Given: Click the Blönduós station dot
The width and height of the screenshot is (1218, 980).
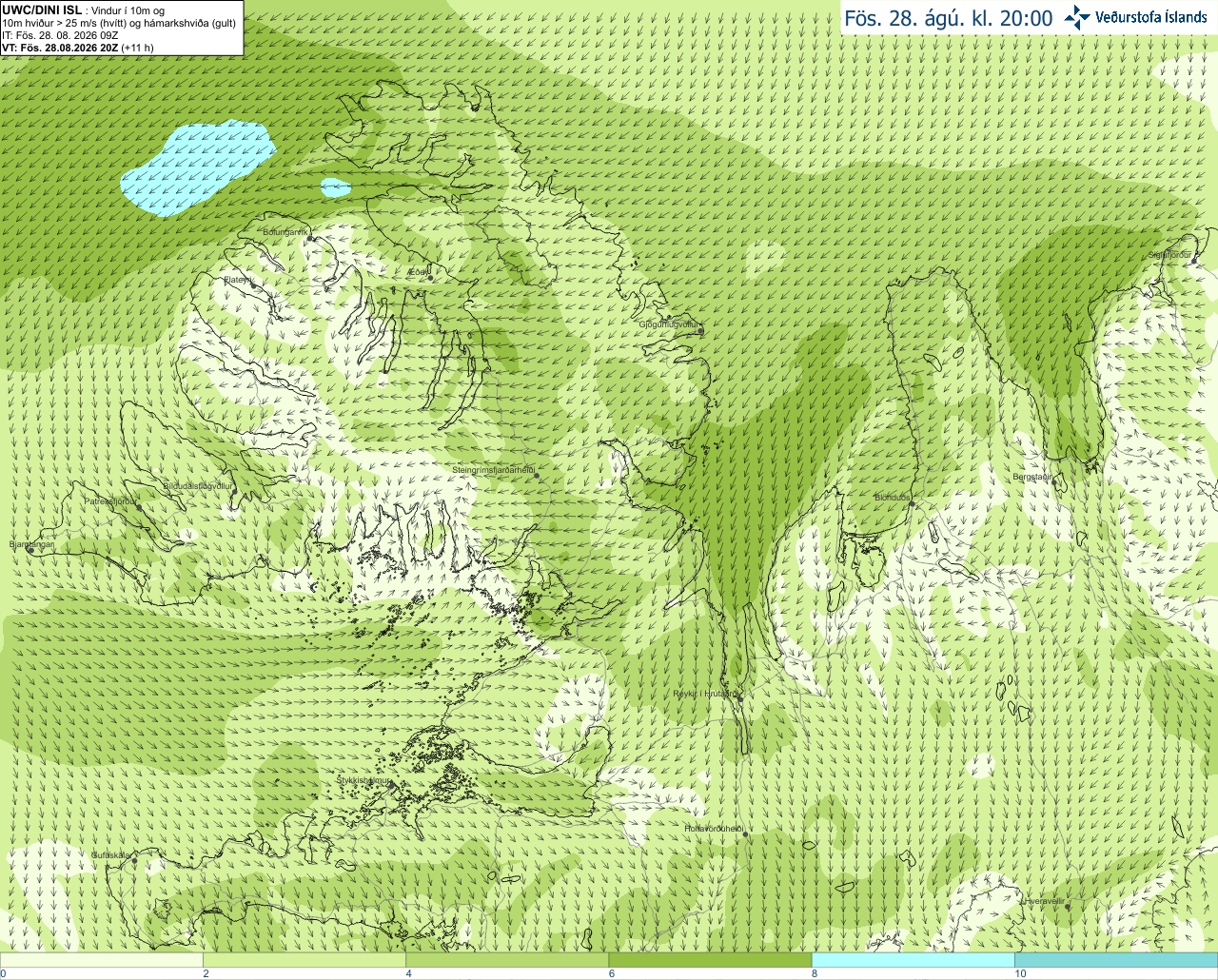Looking at the screenshot, I should [x=912, y=504].
